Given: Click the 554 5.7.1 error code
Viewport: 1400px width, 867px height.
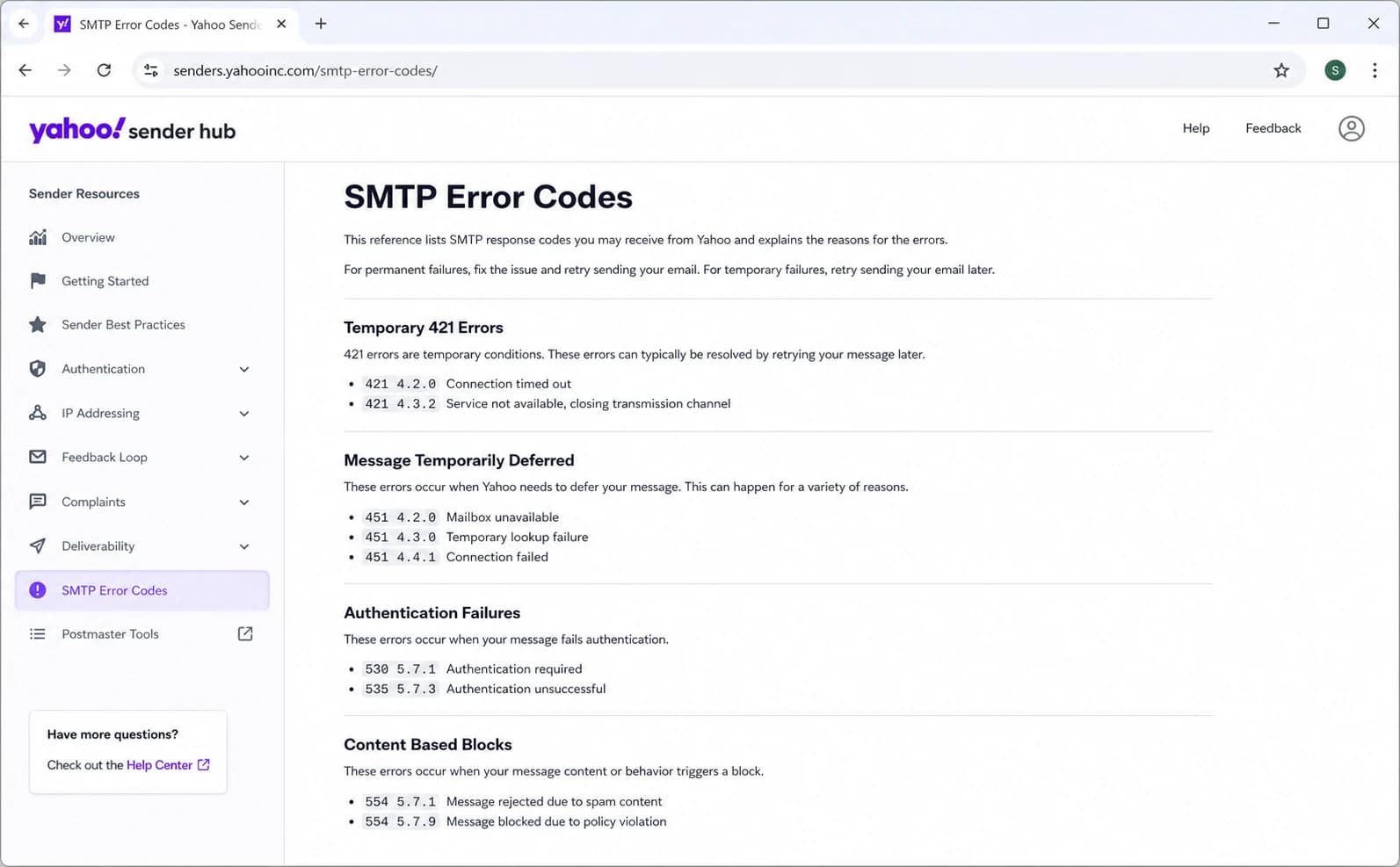Looking at the screenshot, I should point(400,802).
